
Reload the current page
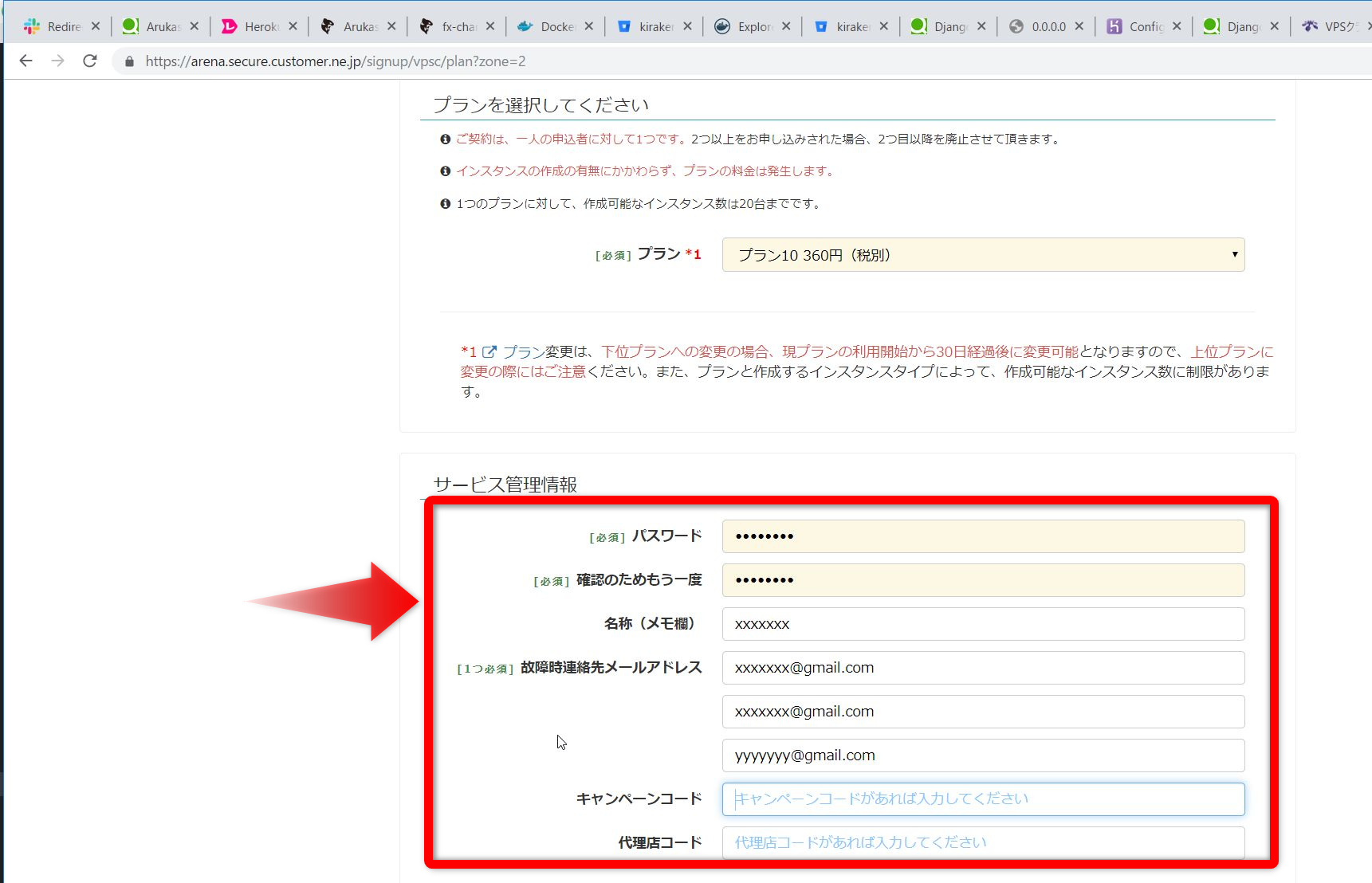[89, 61]
